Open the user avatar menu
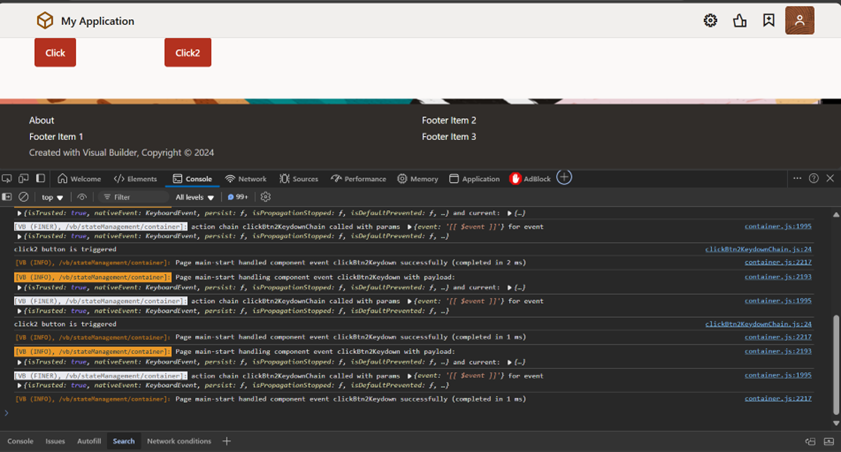Image resolution: width=841 pixels, height=452 pixels. (x=800, y=20)
